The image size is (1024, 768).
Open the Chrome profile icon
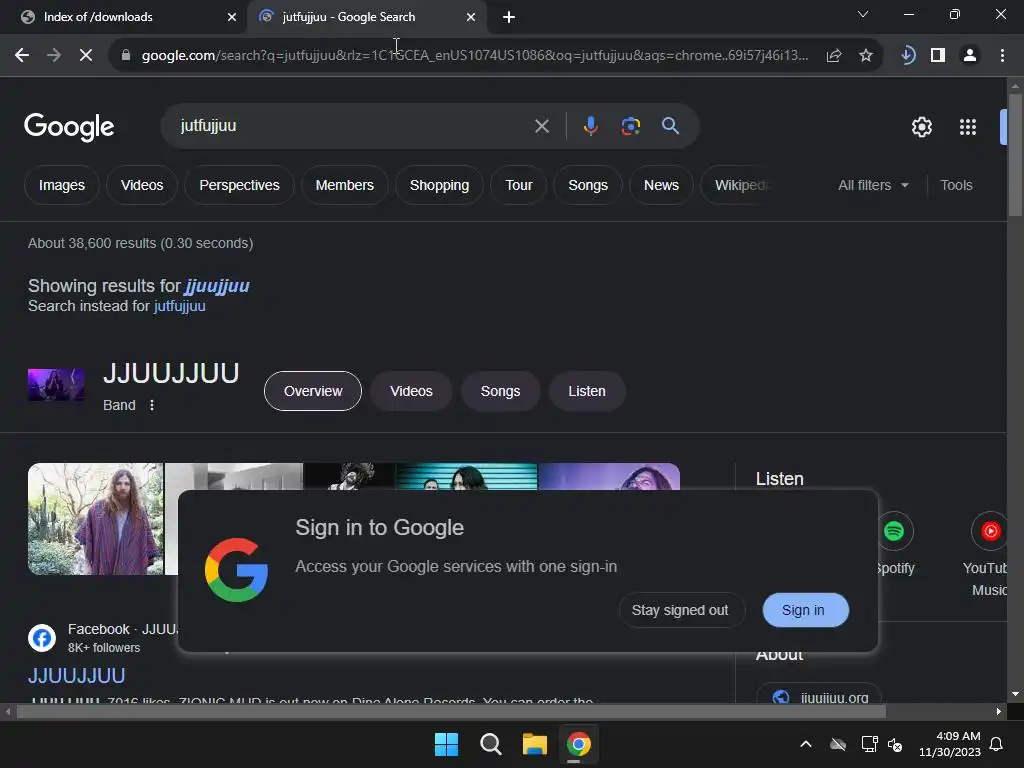970,56
